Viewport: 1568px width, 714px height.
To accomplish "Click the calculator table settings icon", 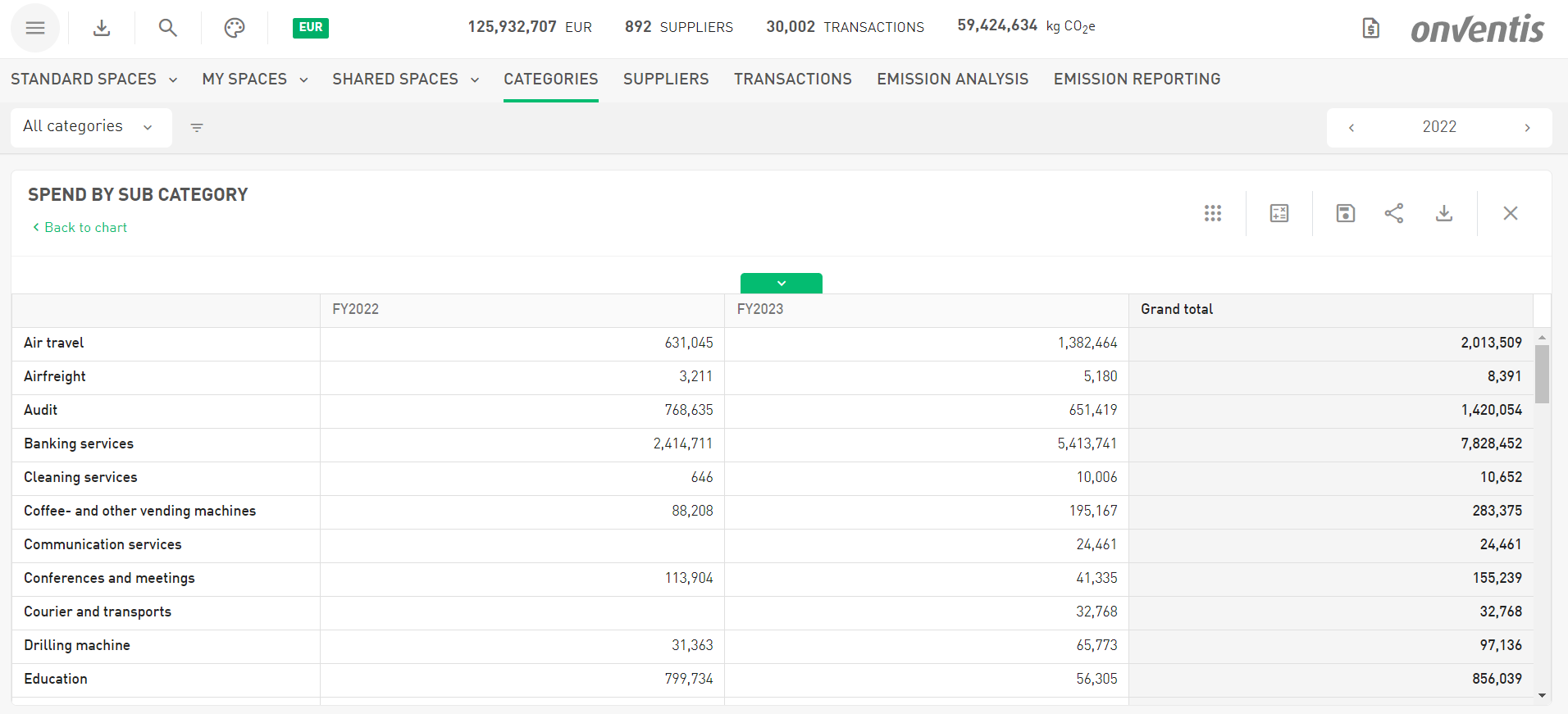I will (1279, 213).
